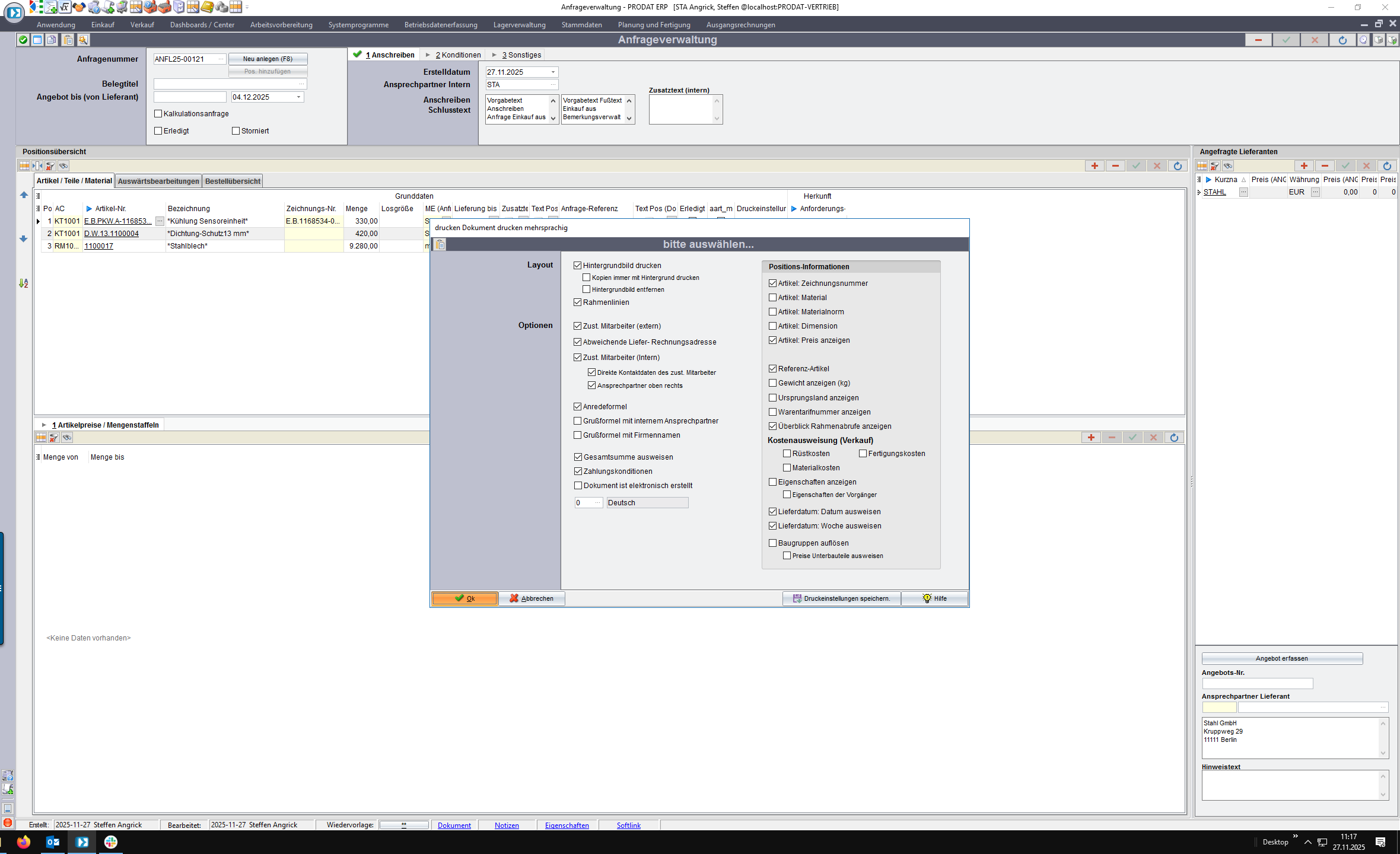The image size is (1400, 854).
Task: Click the square root calculator icon
Action: 64,7
